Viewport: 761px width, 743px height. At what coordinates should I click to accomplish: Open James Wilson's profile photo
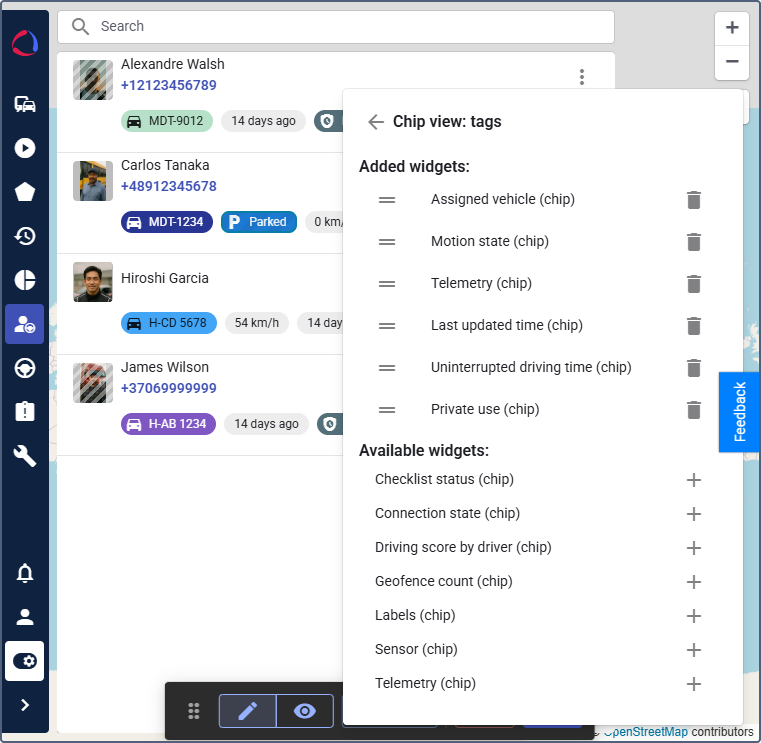pyautogui.click(x=93, y=382)
